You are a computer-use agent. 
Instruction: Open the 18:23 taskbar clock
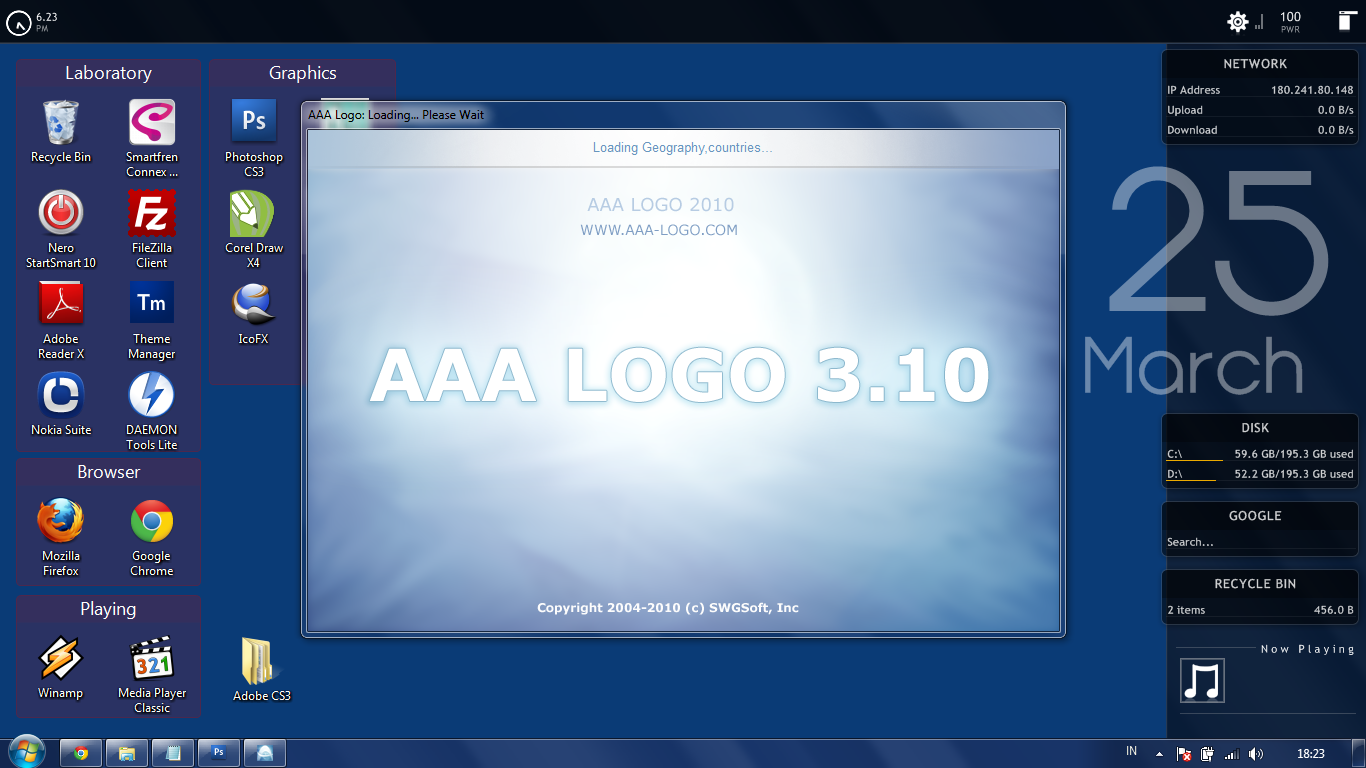[x=1310, y=754]
